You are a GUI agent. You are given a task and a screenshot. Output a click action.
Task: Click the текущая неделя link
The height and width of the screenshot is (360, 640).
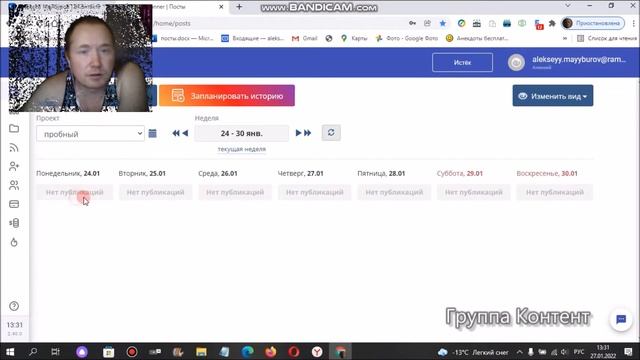pos(242,149)
